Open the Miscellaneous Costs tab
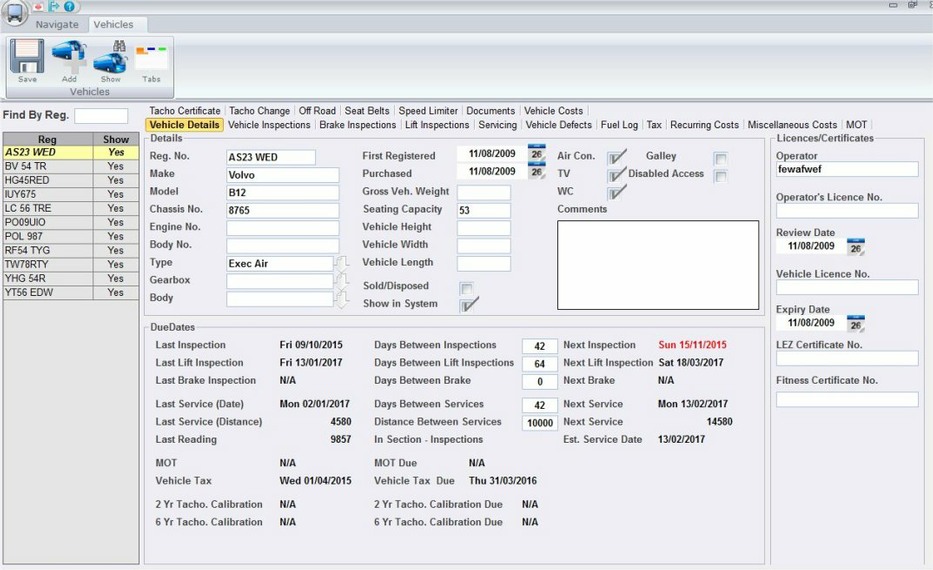This screenshot has width=933, height=570. (x=792, y=125)
